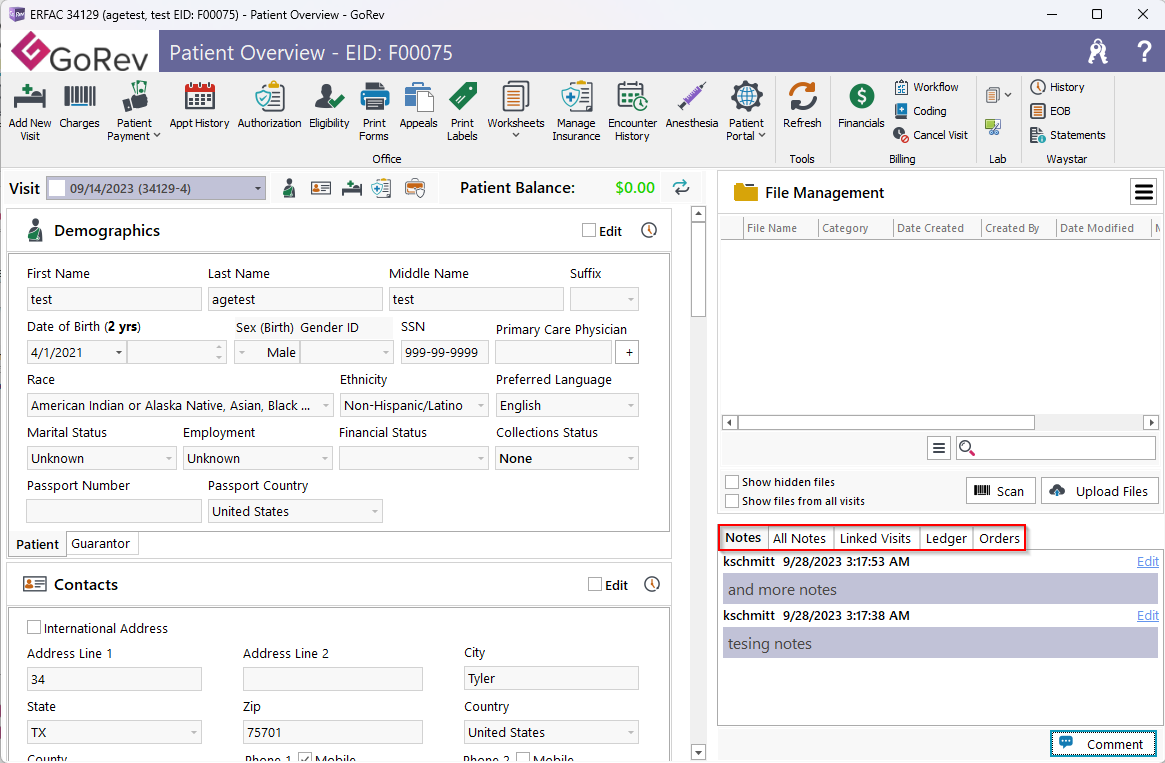Toggle the checkbox inside the Visit selector
This screenshot has height=763, width=1165.
click(56, 189)
